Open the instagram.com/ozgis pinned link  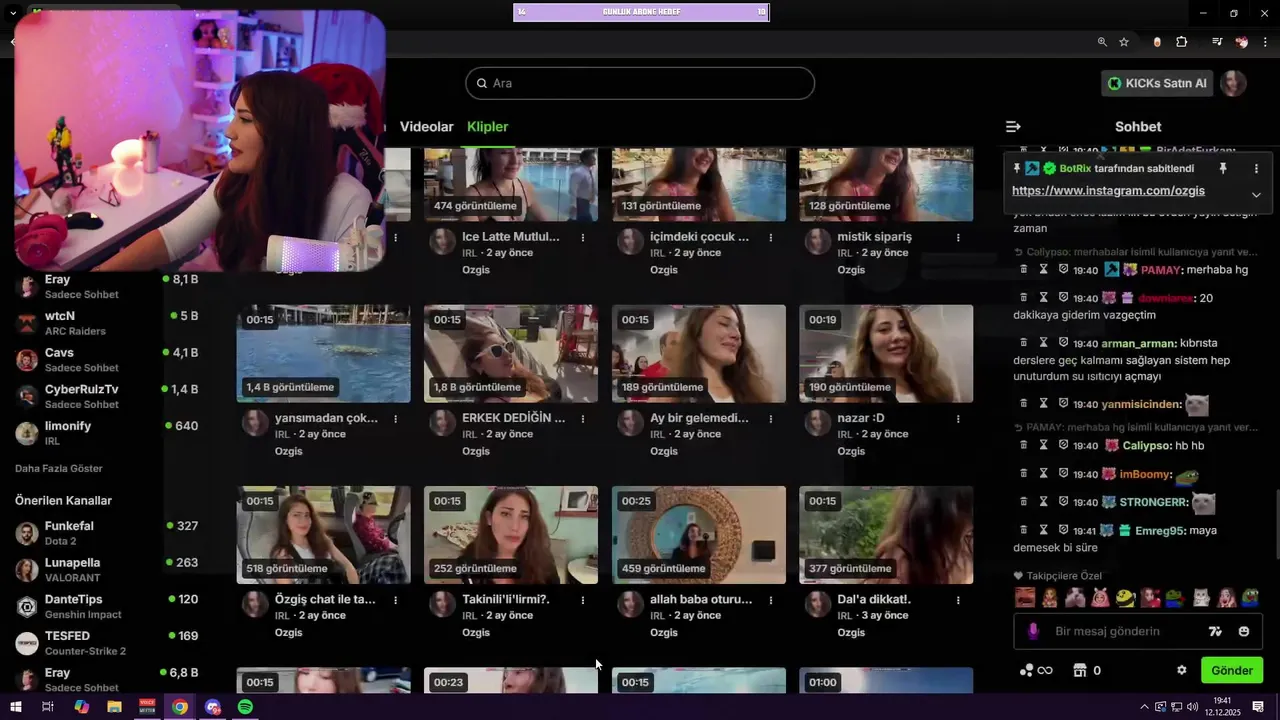(x=1108, y=191)
